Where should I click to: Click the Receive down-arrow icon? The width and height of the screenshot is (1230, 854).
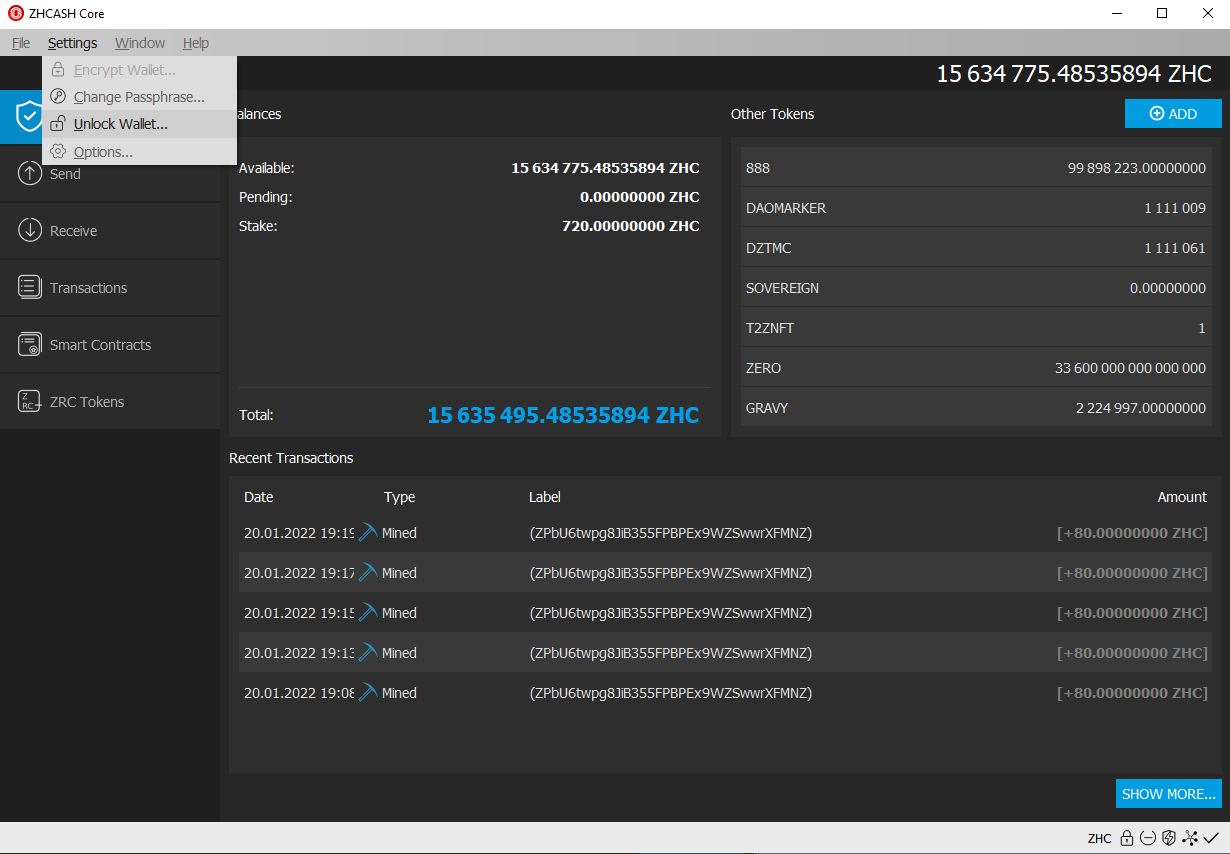click(x=30, y=230)
